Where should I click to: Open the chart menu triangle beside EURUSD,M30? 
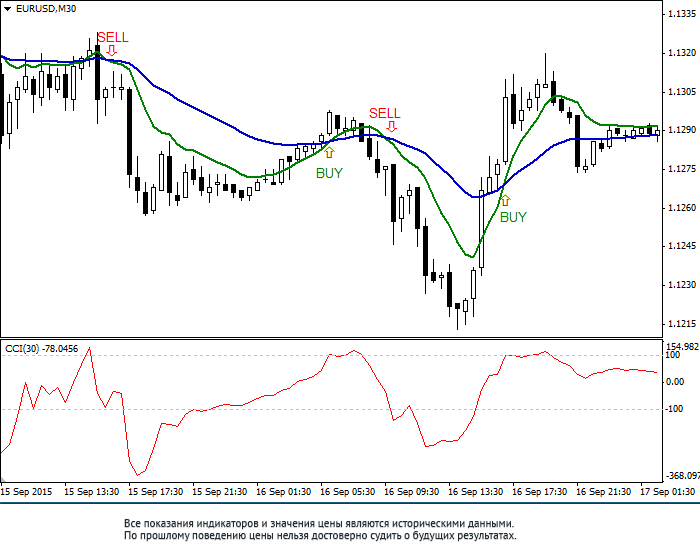tap(7, 9)
